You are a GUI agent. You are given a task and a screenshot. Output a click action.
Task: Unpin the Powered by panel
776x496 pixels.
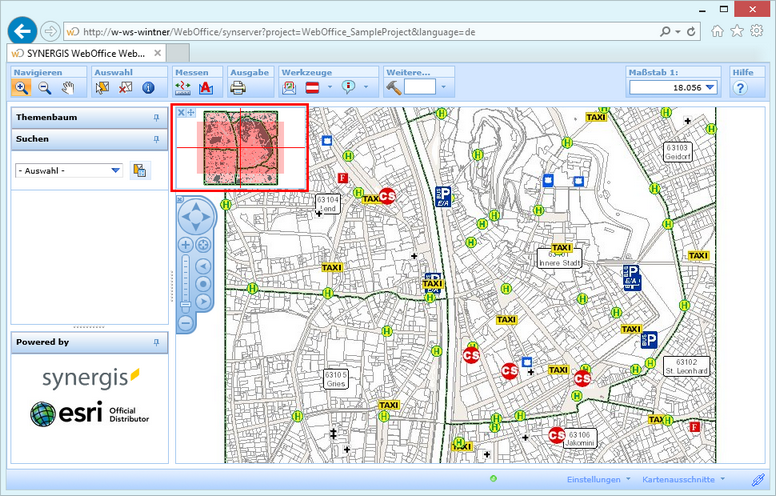(156, 342)
